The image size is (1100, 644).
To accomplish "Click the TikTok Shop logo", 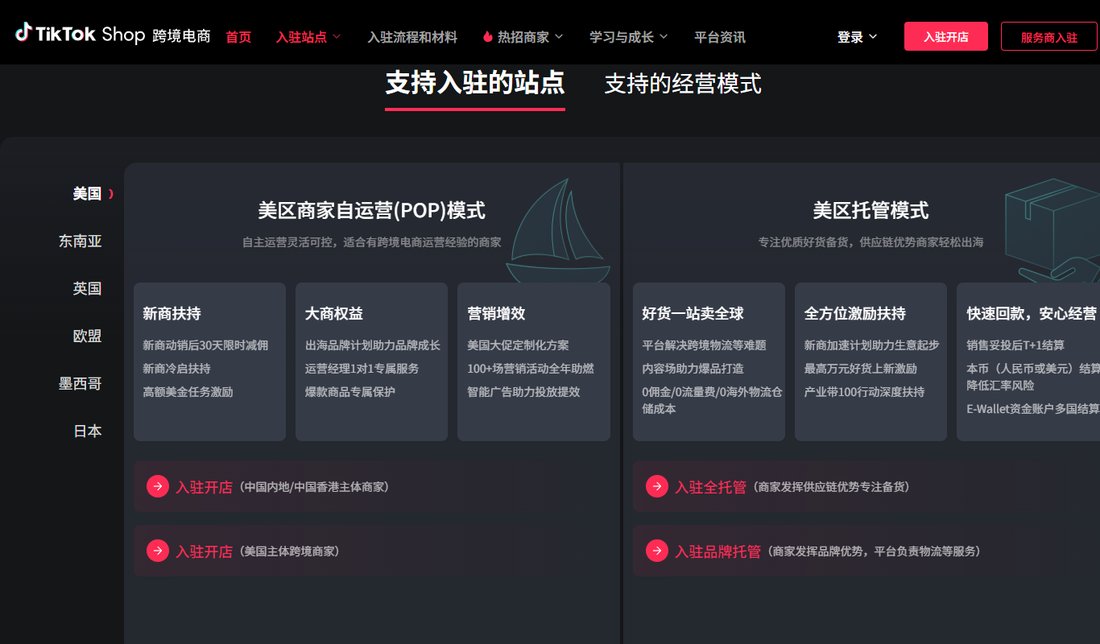I will click(x=80, y=34).
